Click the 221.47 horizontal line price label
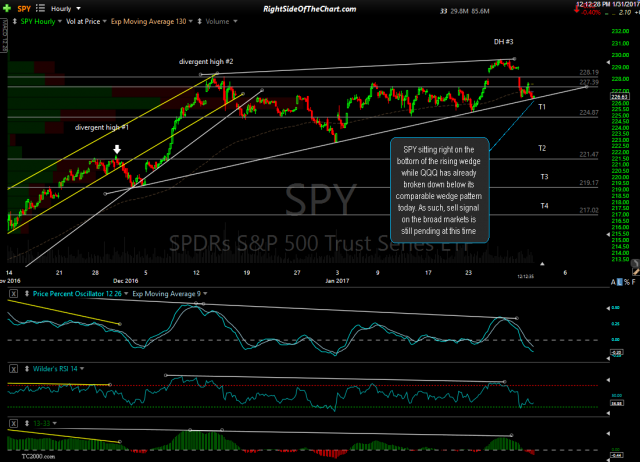Viewport: 640px width, 462px height. 589,154
